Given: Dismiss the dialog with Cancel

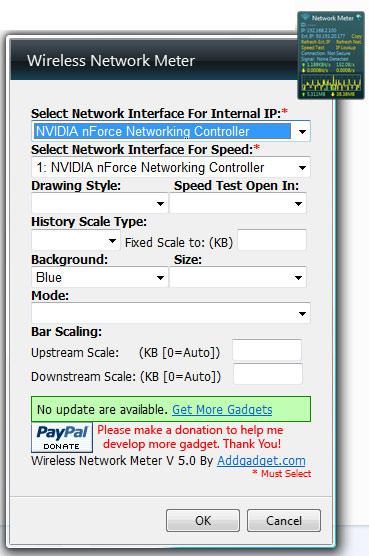Looking at the screenshot, I should 284,521.
